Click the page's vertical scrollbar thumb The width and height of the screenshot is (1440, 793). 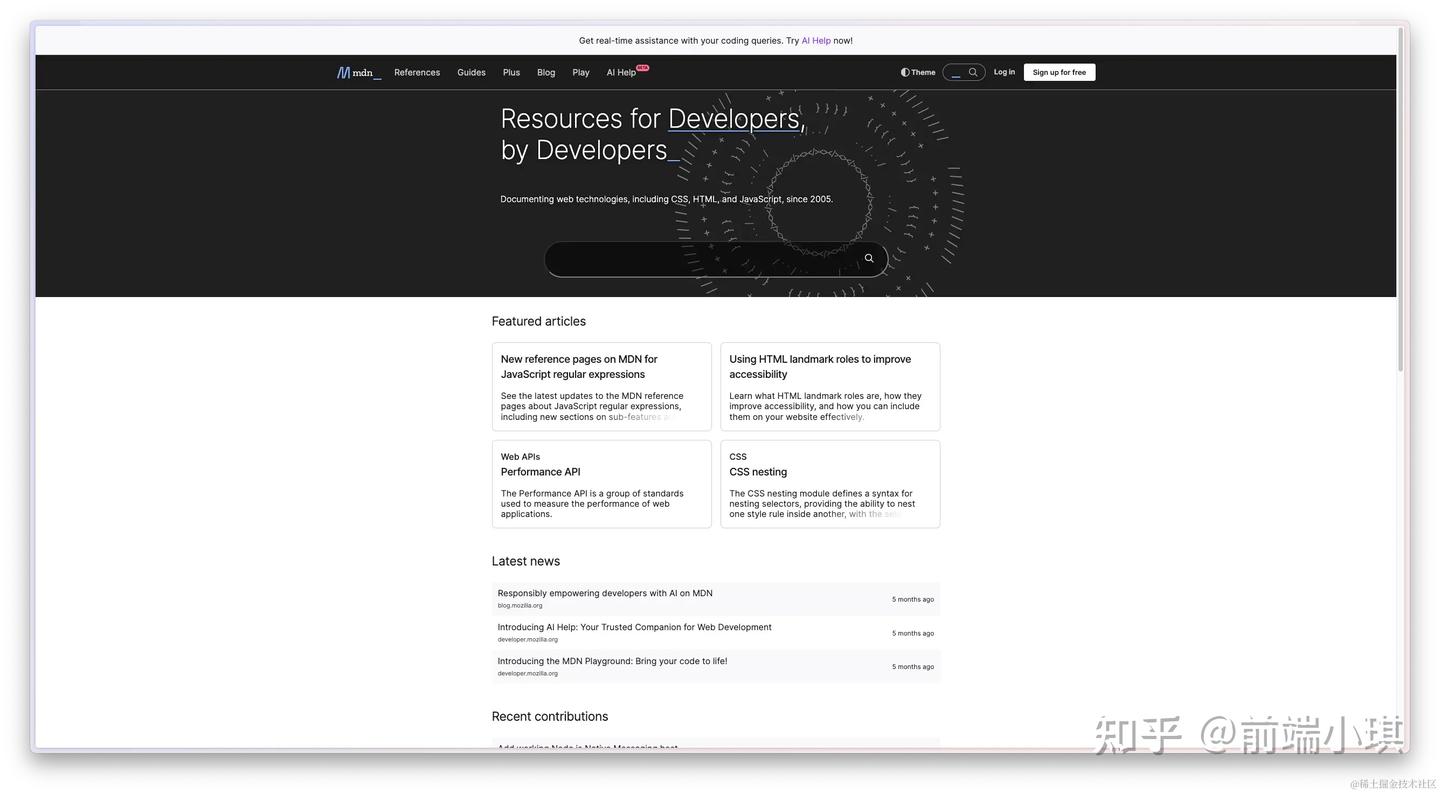(1401, 200)
